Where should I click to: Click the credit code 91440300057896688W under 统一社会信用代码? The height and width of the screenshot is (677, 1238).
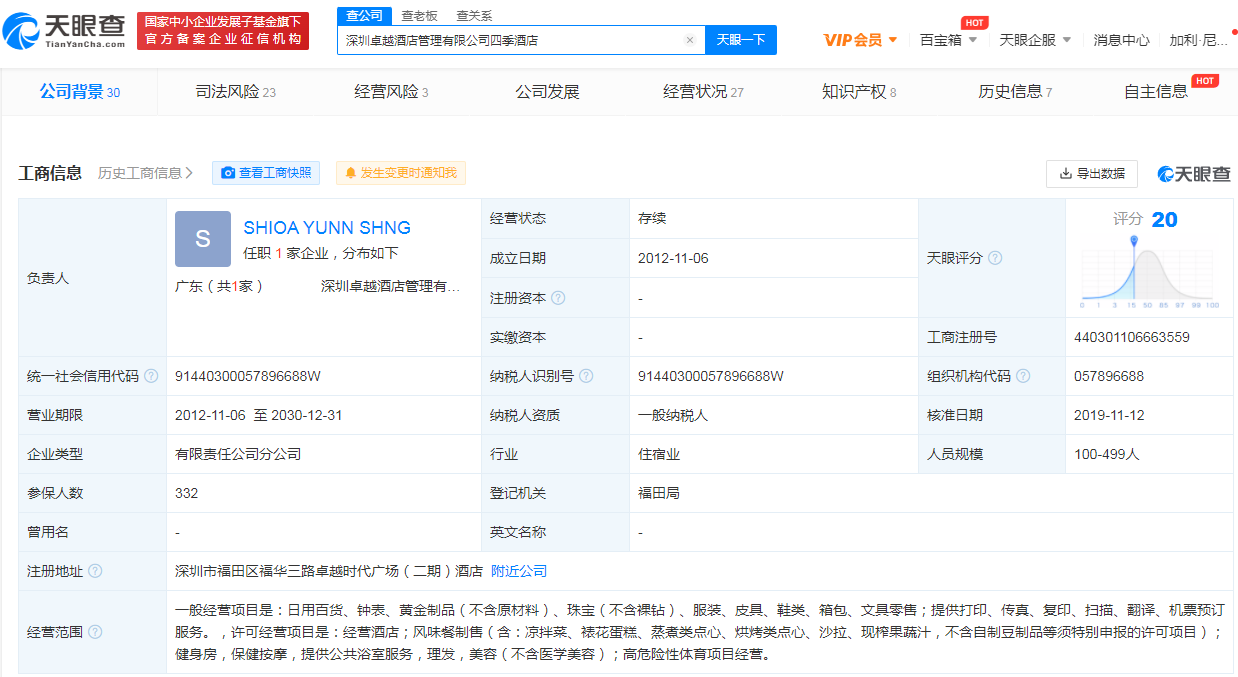[x=248, y=376]
